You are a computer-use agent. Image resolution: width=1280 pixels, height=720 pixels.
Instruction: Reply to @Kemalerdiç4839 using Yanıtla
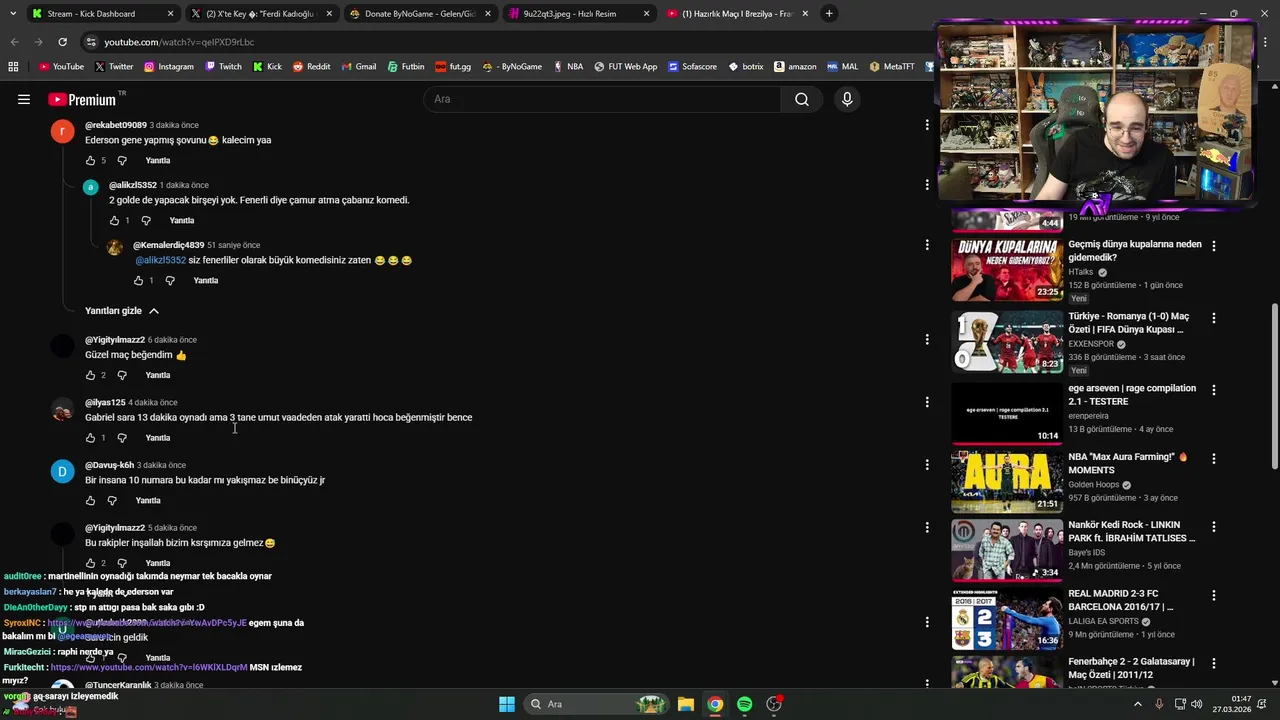click(x=206, y=280)
